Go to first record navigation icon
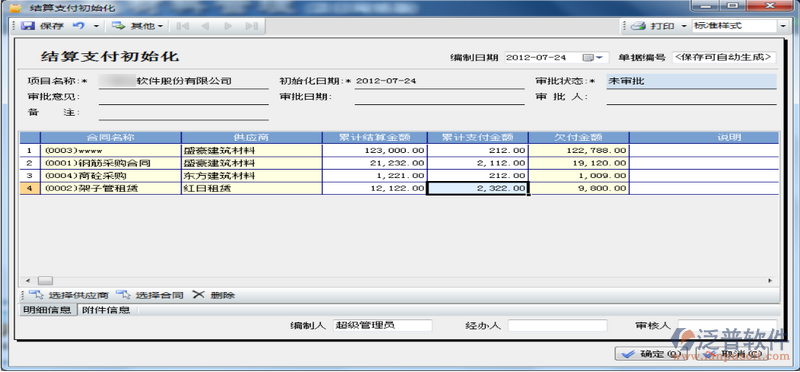Image resolution: width=800 pixels, height=372 pixels. tap(182, 26)
